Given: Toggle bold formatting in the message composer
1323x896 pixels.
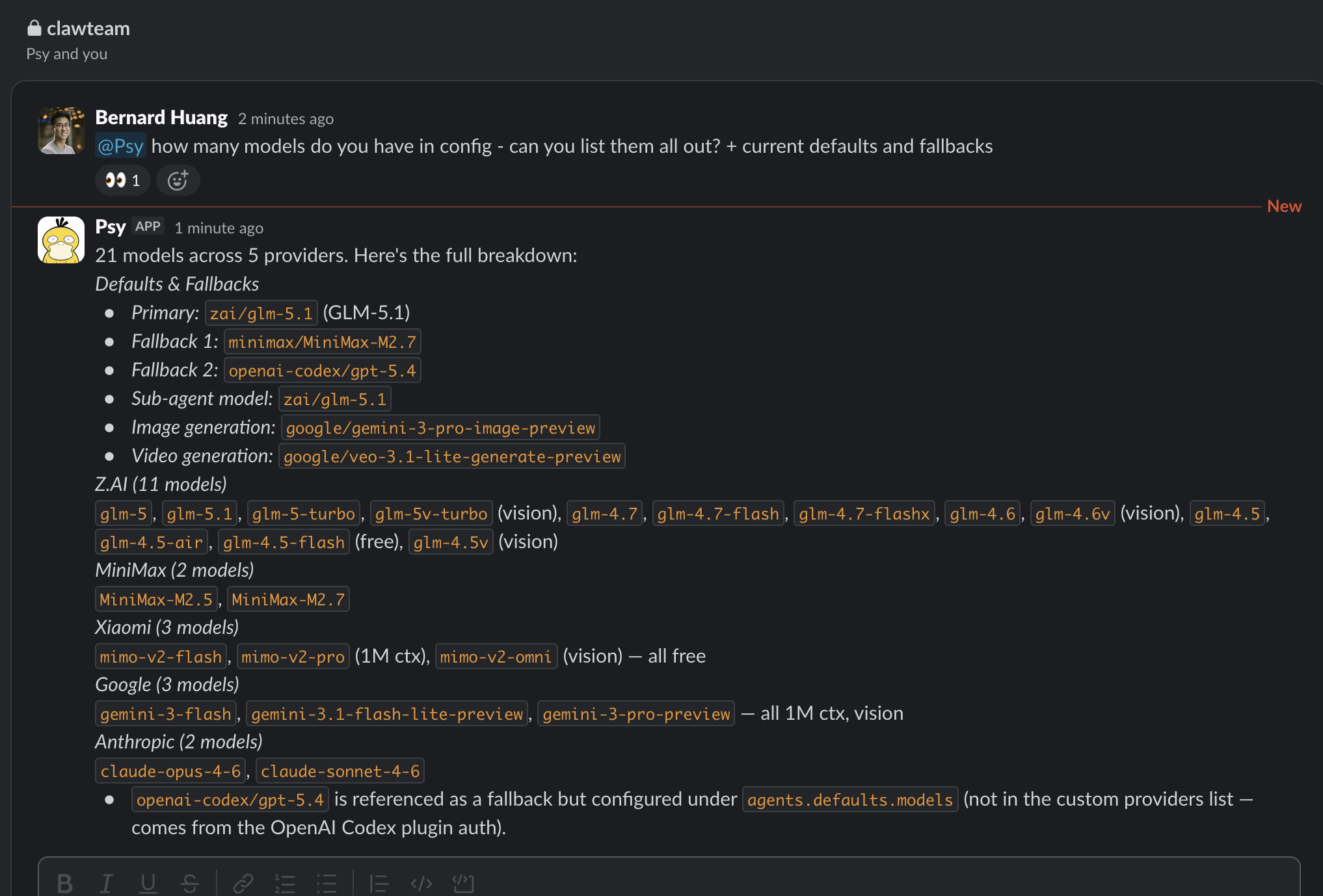Looking at the screenshot, I should tap(64, 883).
